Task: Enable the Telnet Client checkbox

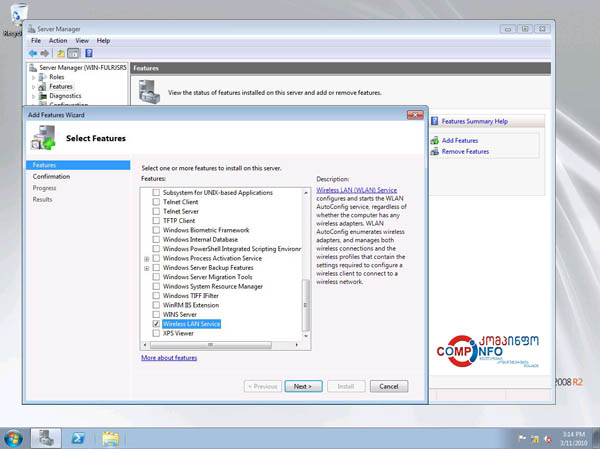Action: coord(156,202)
